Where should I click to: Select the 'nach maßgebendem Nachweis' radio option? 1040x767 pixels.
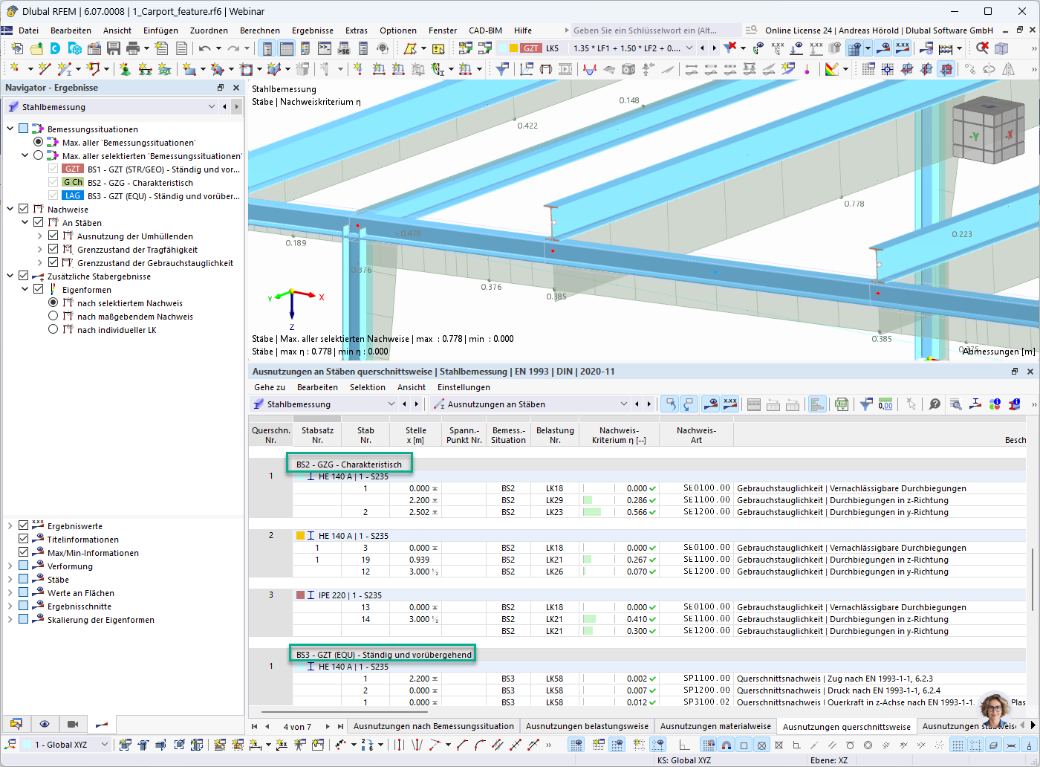click(53, 316)
